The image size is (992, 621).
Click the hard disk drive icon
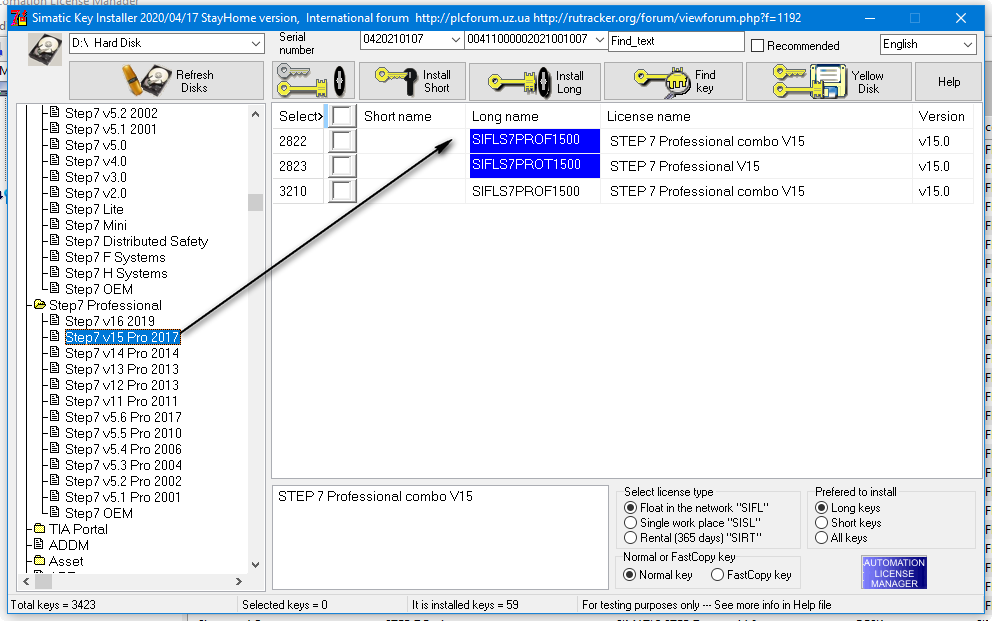coord(45,49)
